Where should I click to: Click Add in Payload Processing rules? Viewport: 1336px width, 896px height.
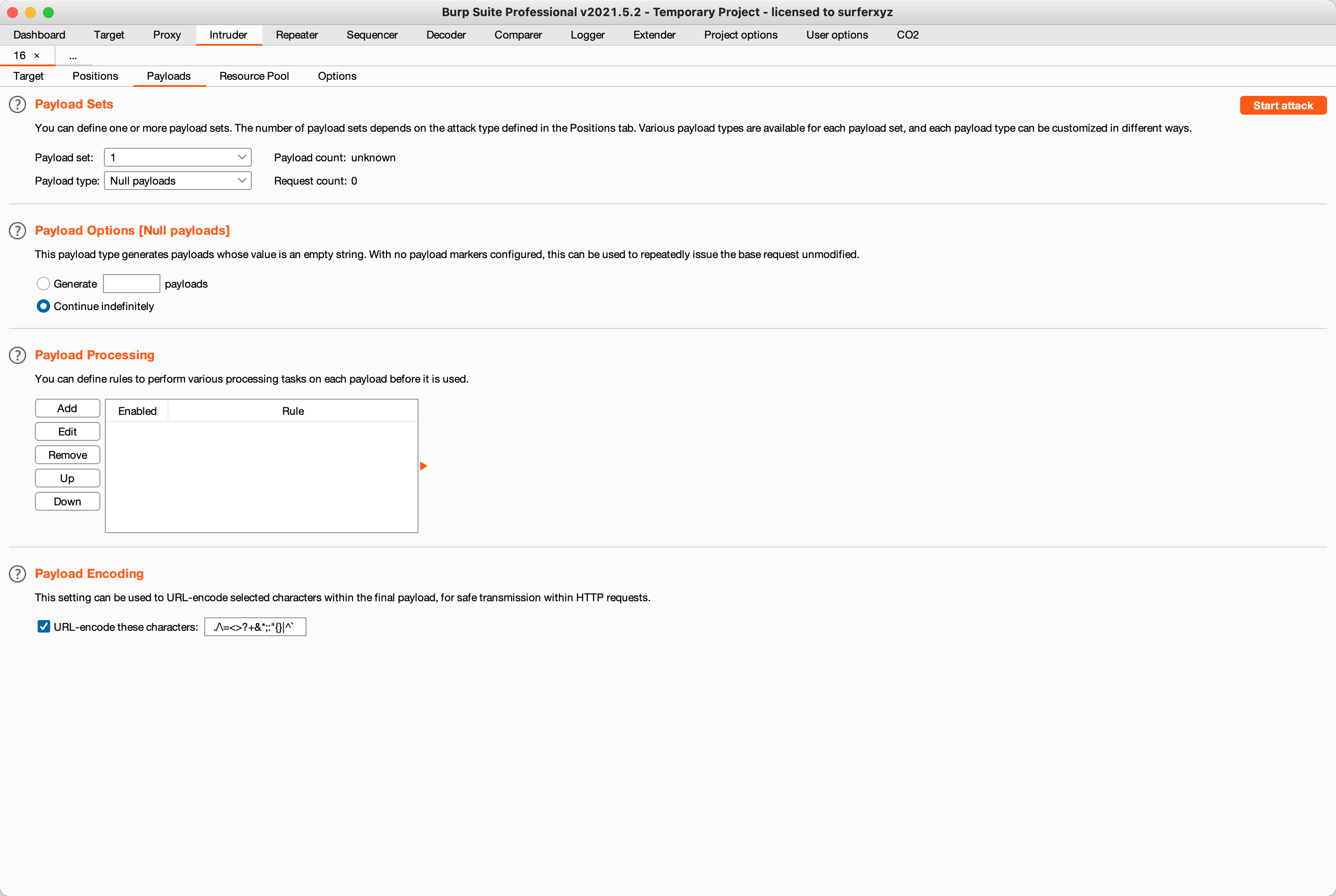pyautogui.click(x=68, y=408)
